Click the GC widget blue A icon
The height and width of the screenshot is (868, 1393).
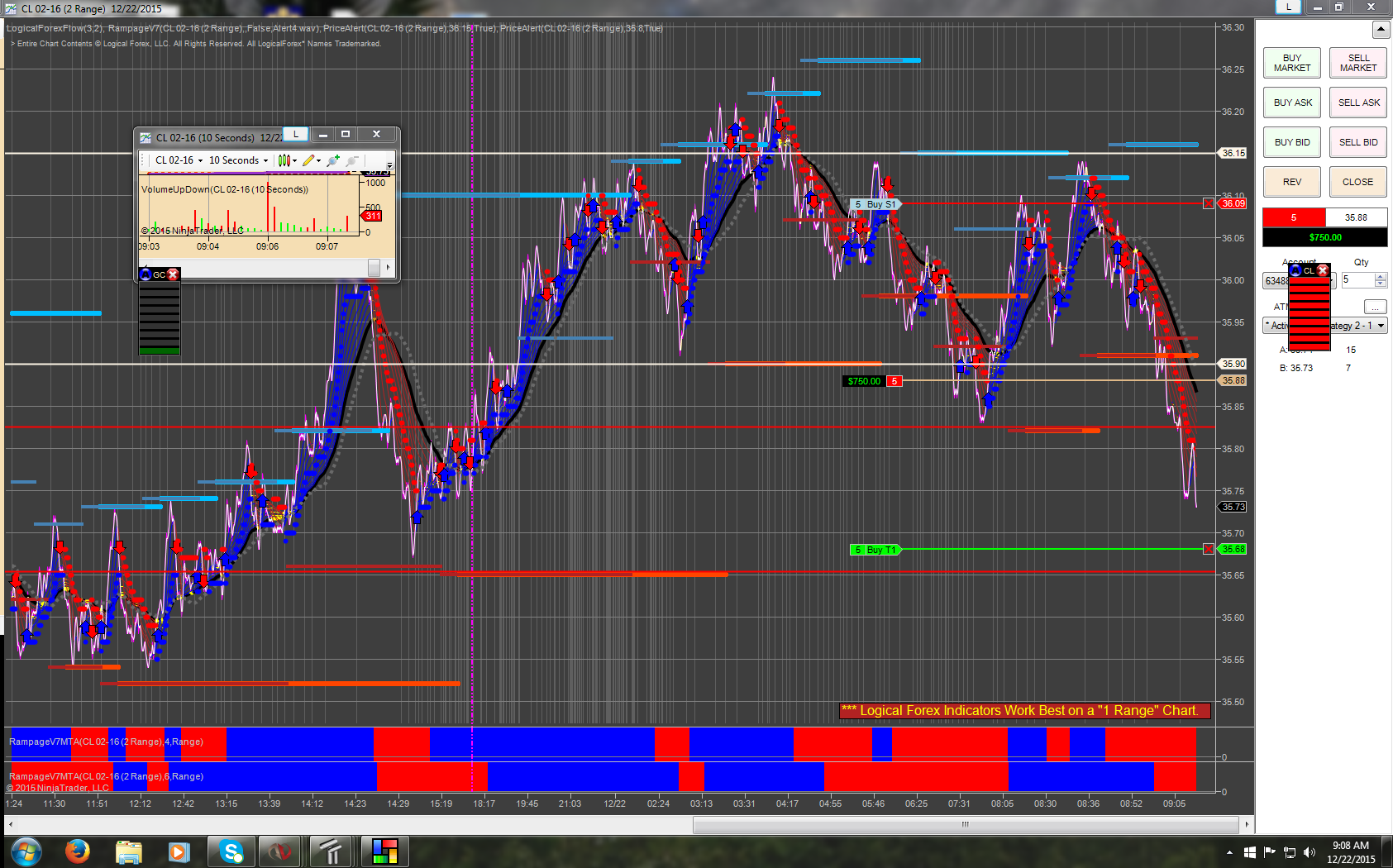pos(146,274)
